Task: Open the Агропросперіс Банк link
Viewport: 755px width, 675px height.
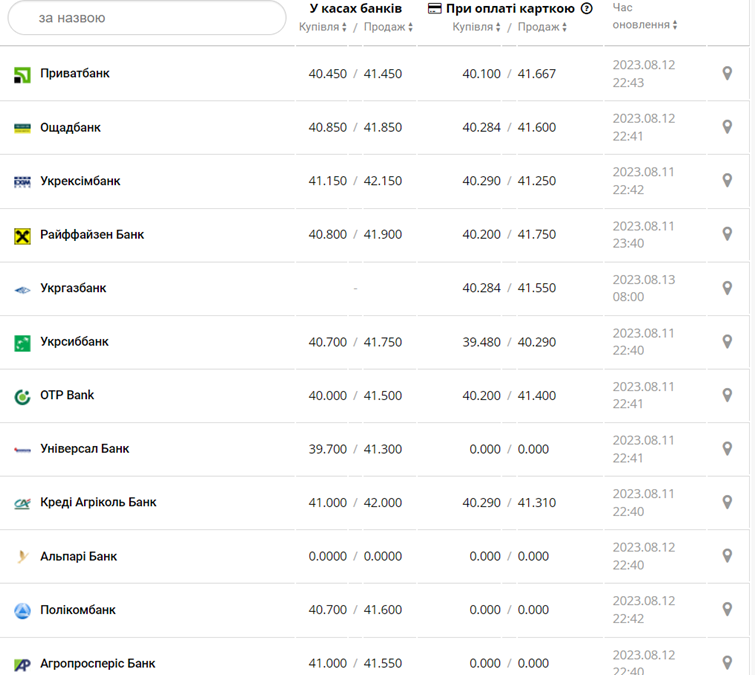Action: (x=98, y=663)
